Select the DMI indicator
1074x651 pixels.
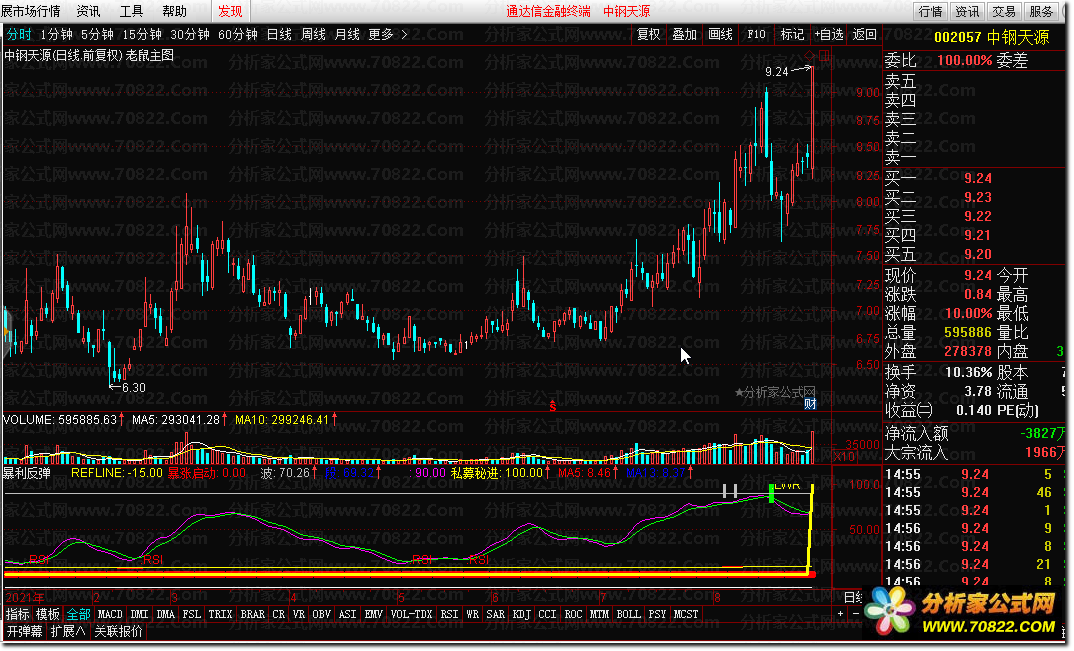(x=139, y=615)
